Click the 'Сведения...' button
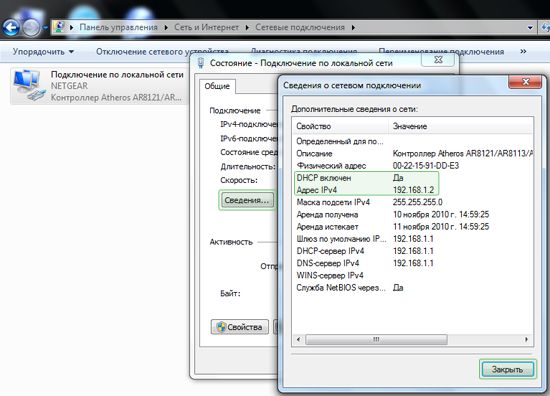The width and height of the screenshot is (550, 396). (247, 200)
